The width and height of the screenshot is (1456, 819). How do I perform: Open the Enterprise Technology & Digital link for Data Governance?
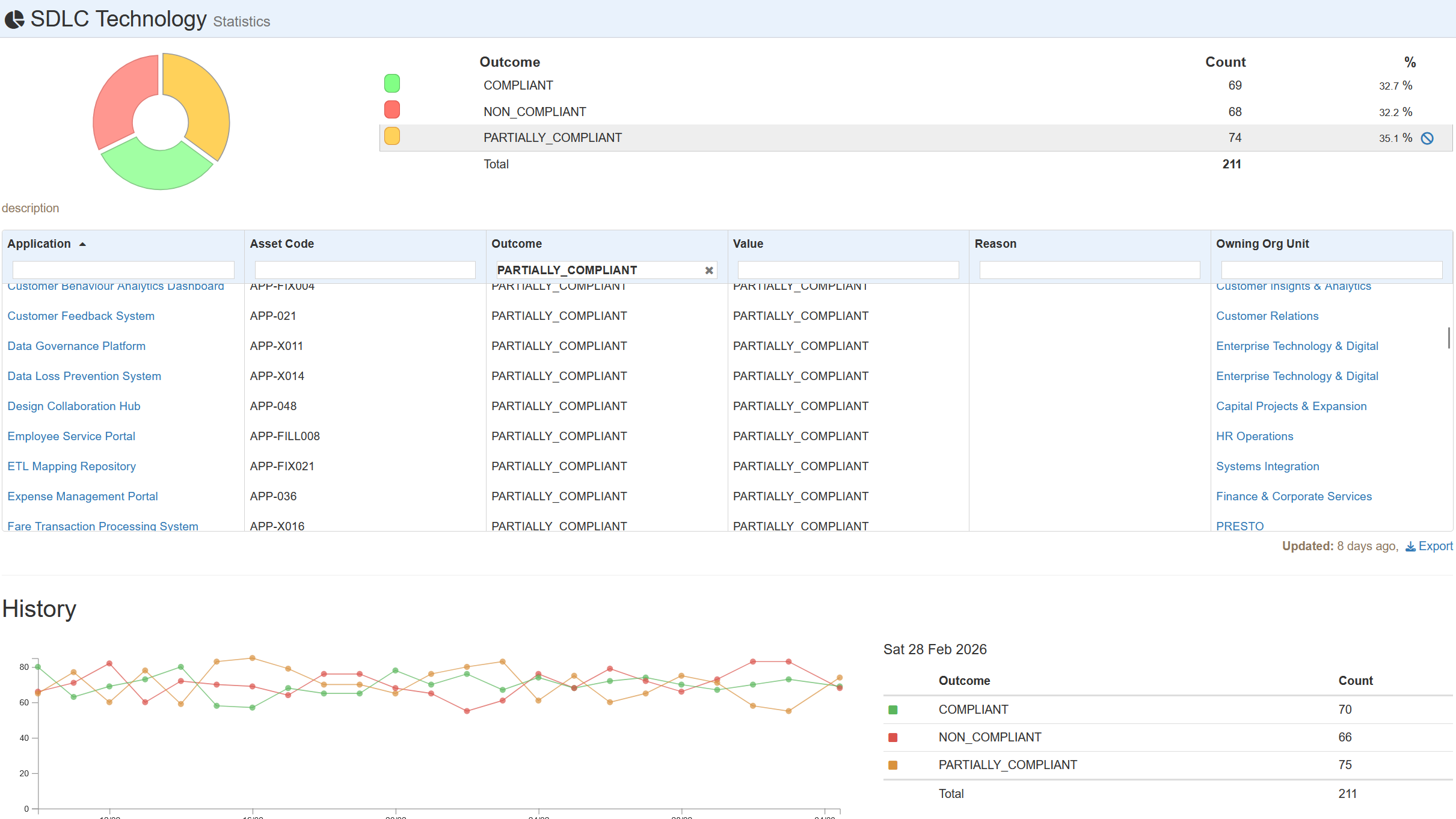1297,346
